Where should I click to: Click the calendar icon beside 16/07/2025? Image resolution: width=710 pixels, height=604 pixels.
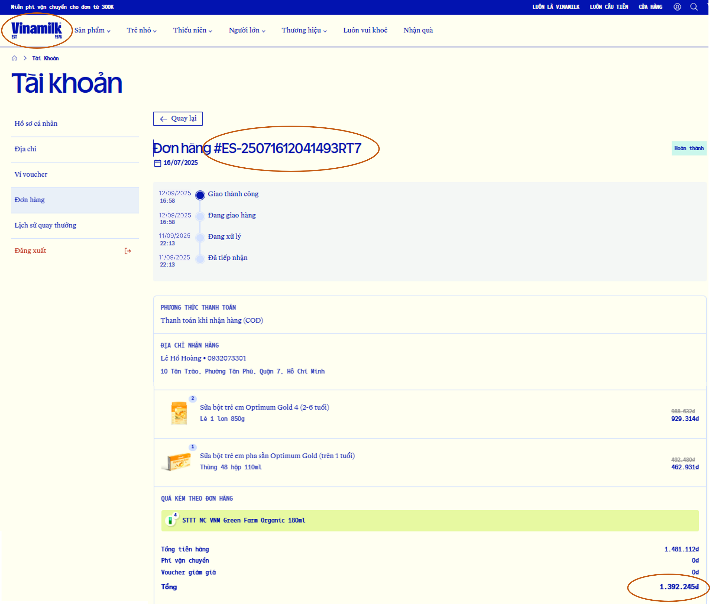coord(157,163)
